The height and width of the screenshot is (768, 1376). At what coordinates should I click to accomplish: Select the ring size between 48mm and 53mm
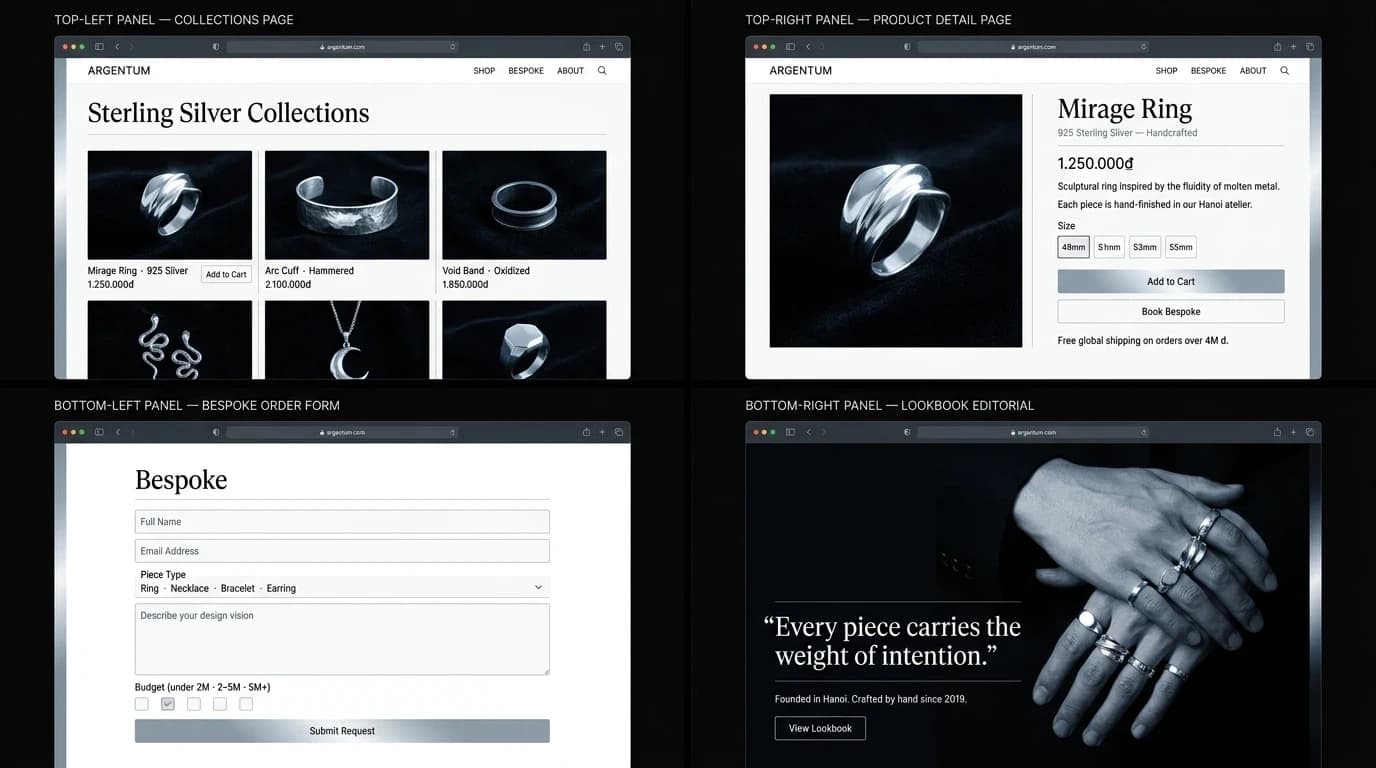(x=1109, y=247)
